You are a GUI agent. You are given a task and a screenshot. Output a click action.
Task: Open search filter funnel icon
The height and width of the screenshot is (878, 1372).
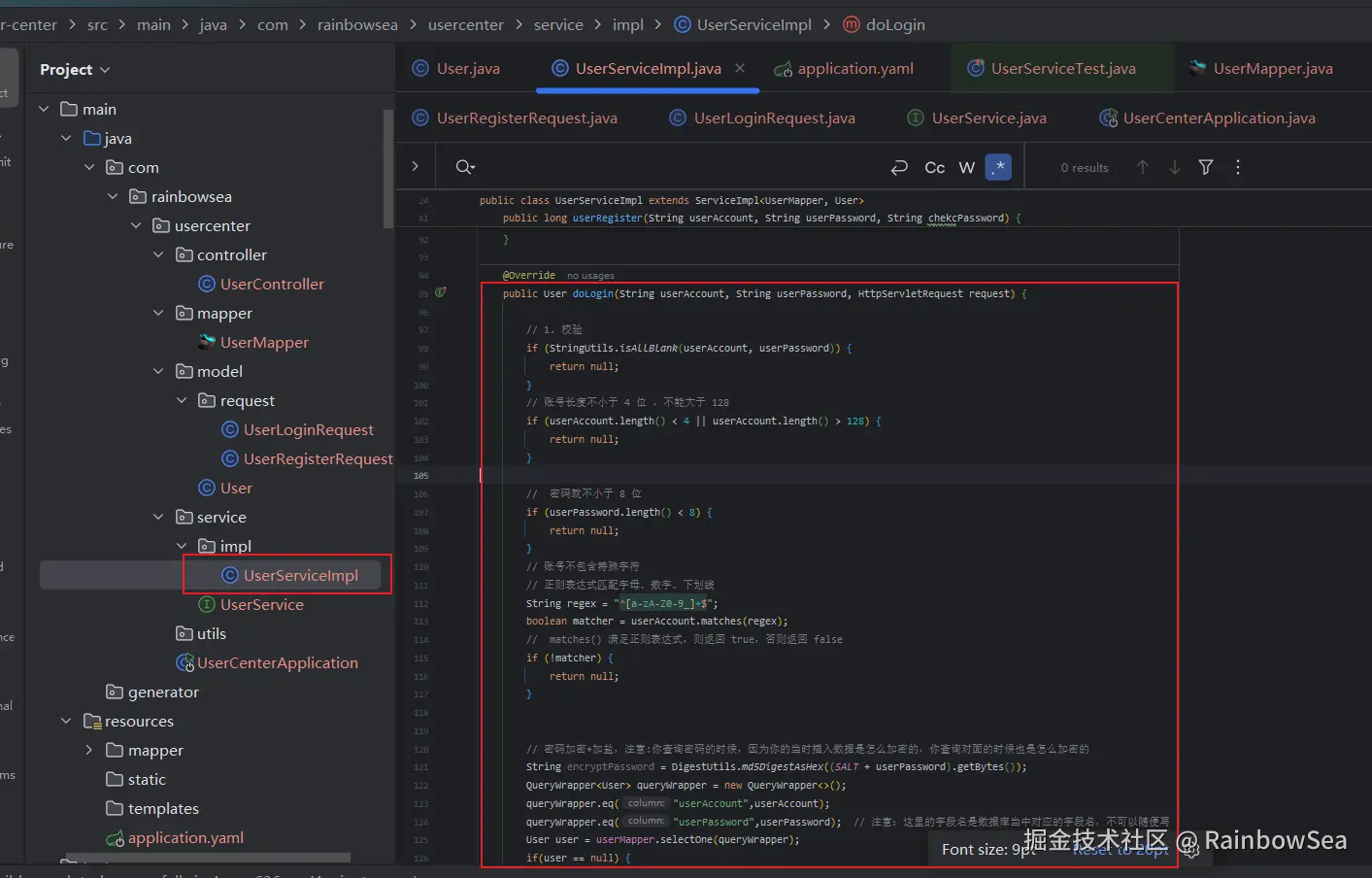click(x=1206, y=167)
